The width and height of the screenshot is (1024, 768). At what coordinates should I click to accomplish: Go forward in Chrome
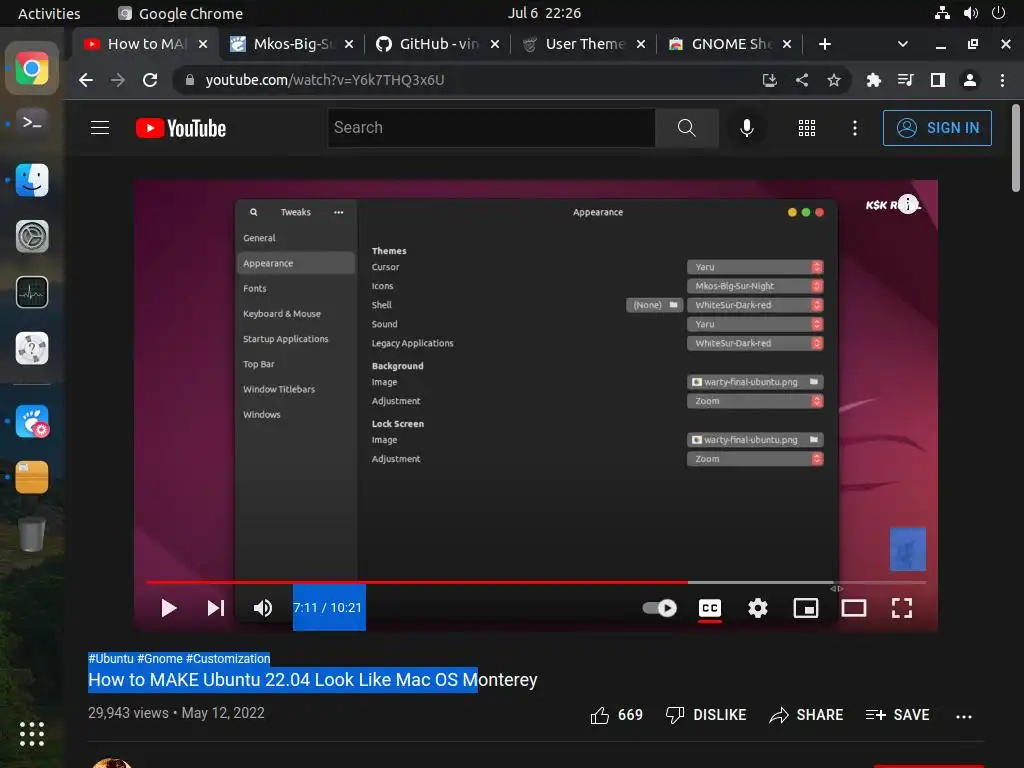pyautogui.click(x=118, y=80)
